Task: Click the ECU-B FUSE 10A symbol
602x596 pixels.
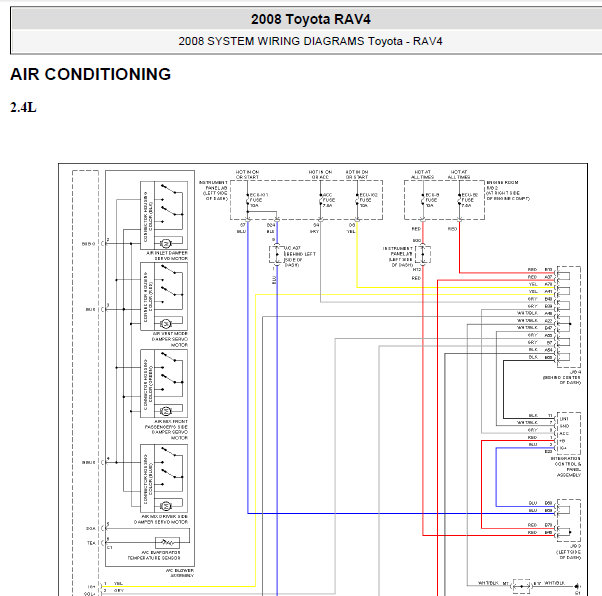Action: pyautogui.click(x=423, y=200)
